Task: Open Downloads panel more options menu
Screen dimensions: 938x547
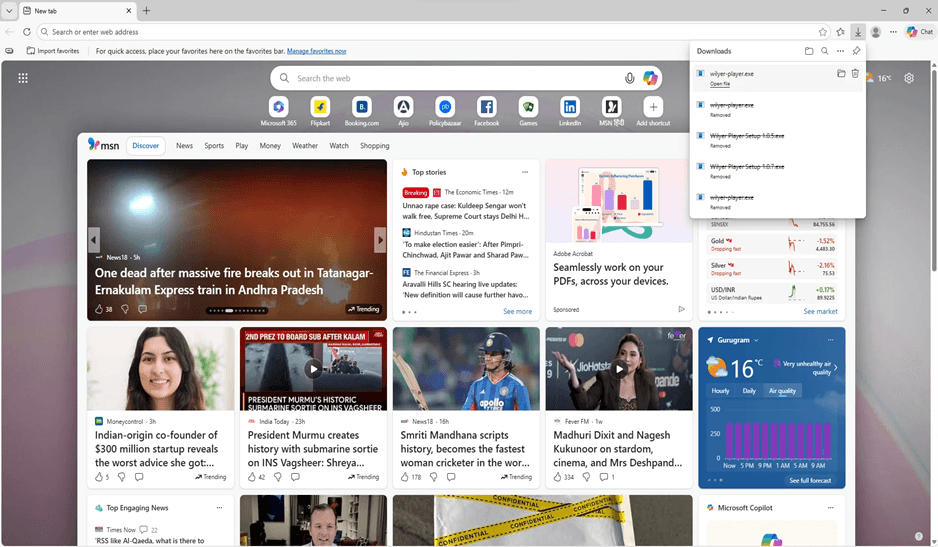Action: (840, 51)
